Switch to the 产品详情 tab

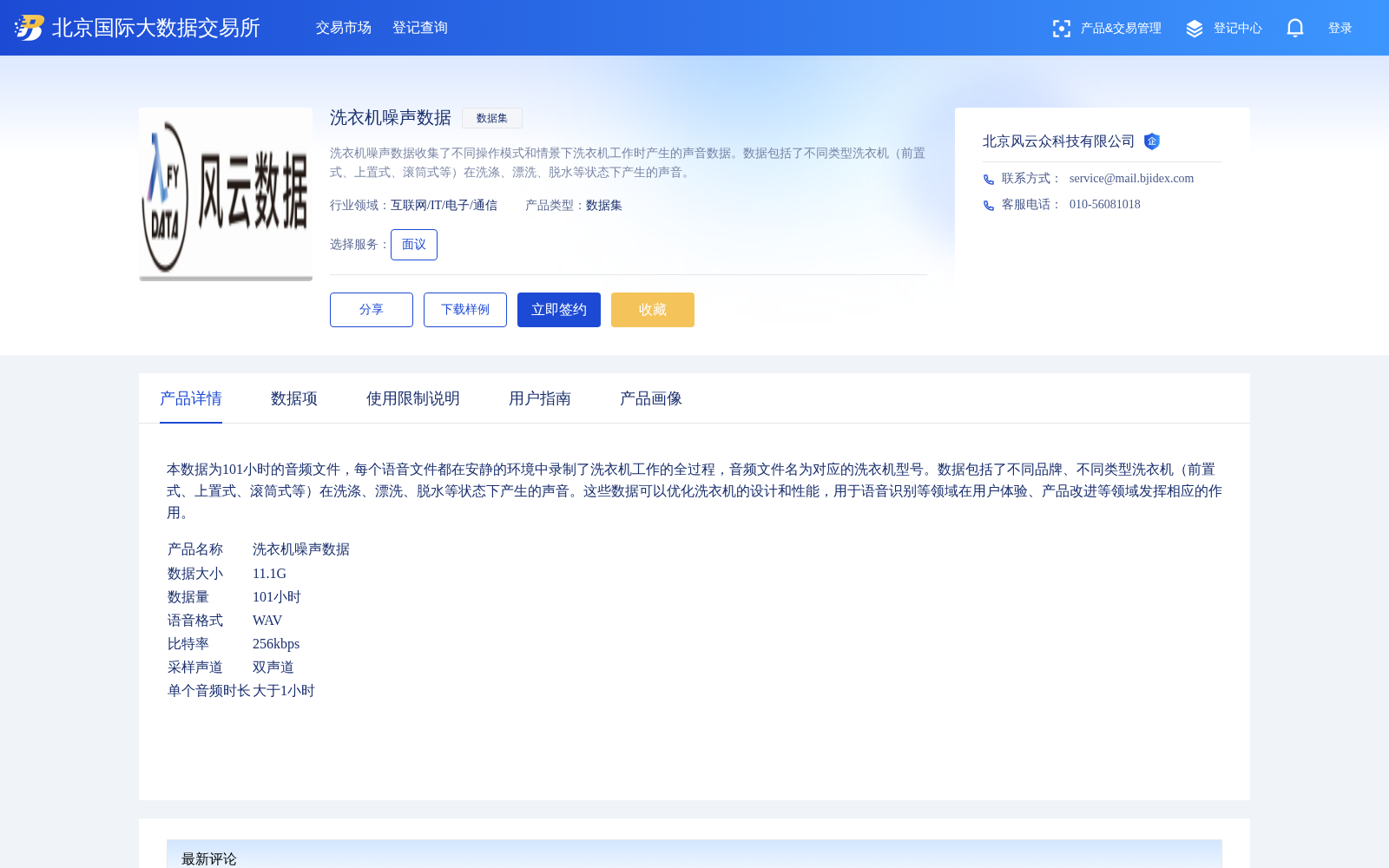[191, 398]
